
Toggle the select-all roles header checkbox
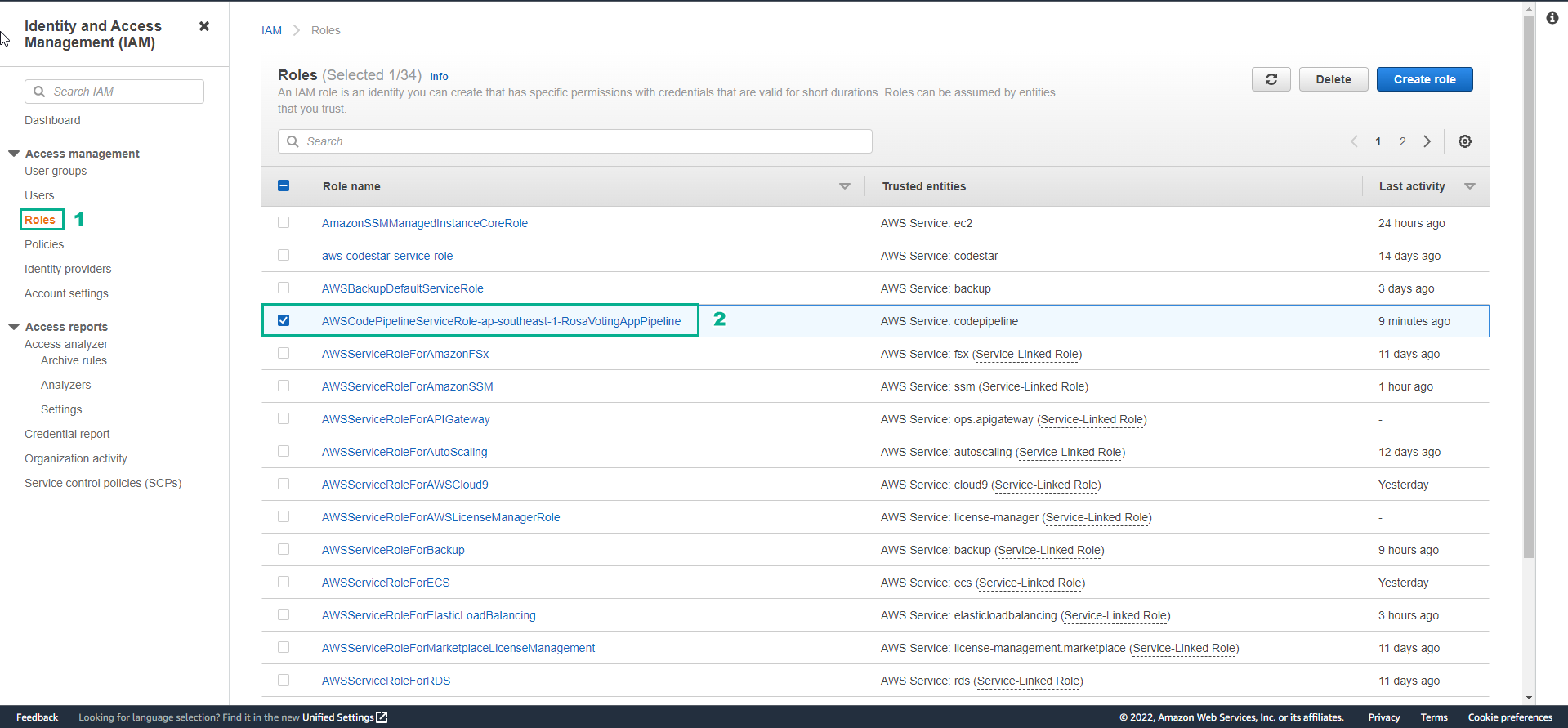point(284,185)
